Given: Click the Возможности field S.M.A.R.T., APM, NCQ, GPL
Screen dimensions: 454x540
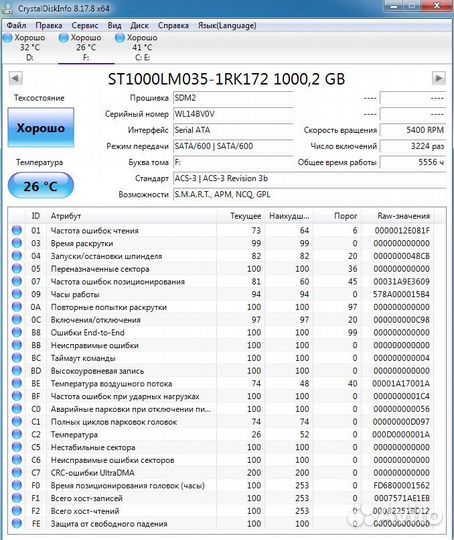Looking at the screenshot, I should click(x=309, y=195).
